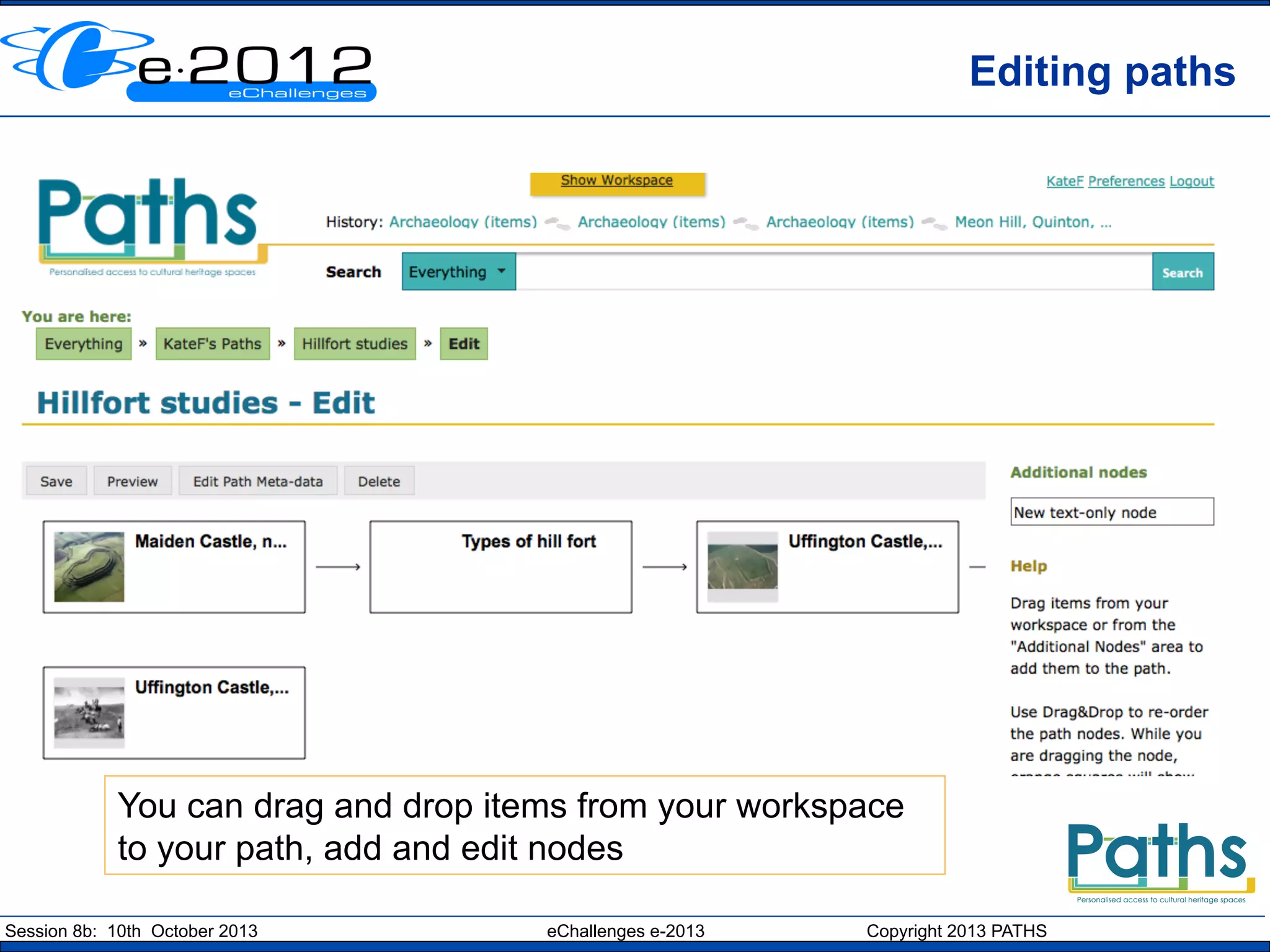Open the Preferences link
Screen dimensions: 1270x952
pos(1126,181)
